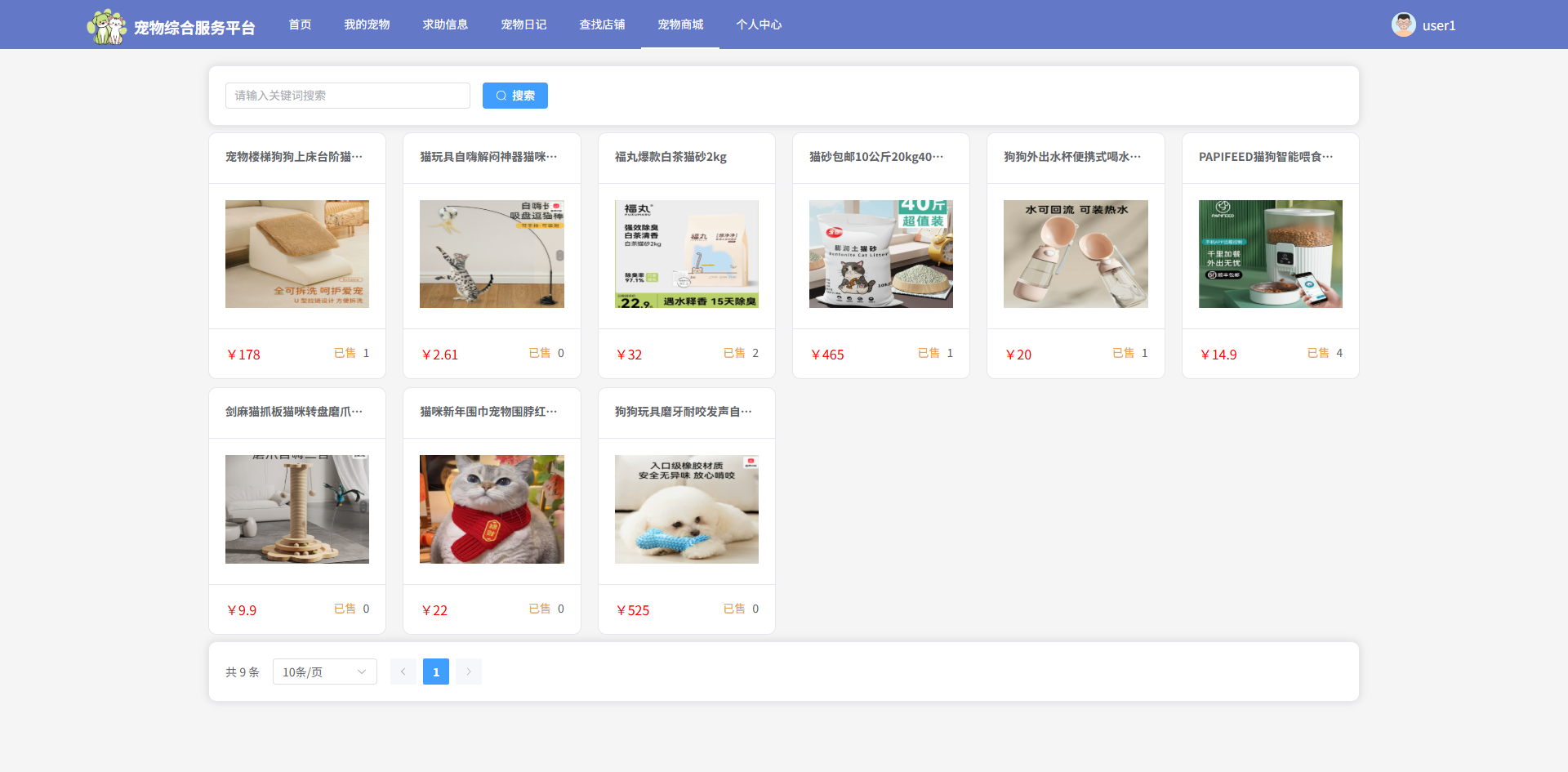
Task: Open the pet stairs product image
Action: (x=297, y=254)
